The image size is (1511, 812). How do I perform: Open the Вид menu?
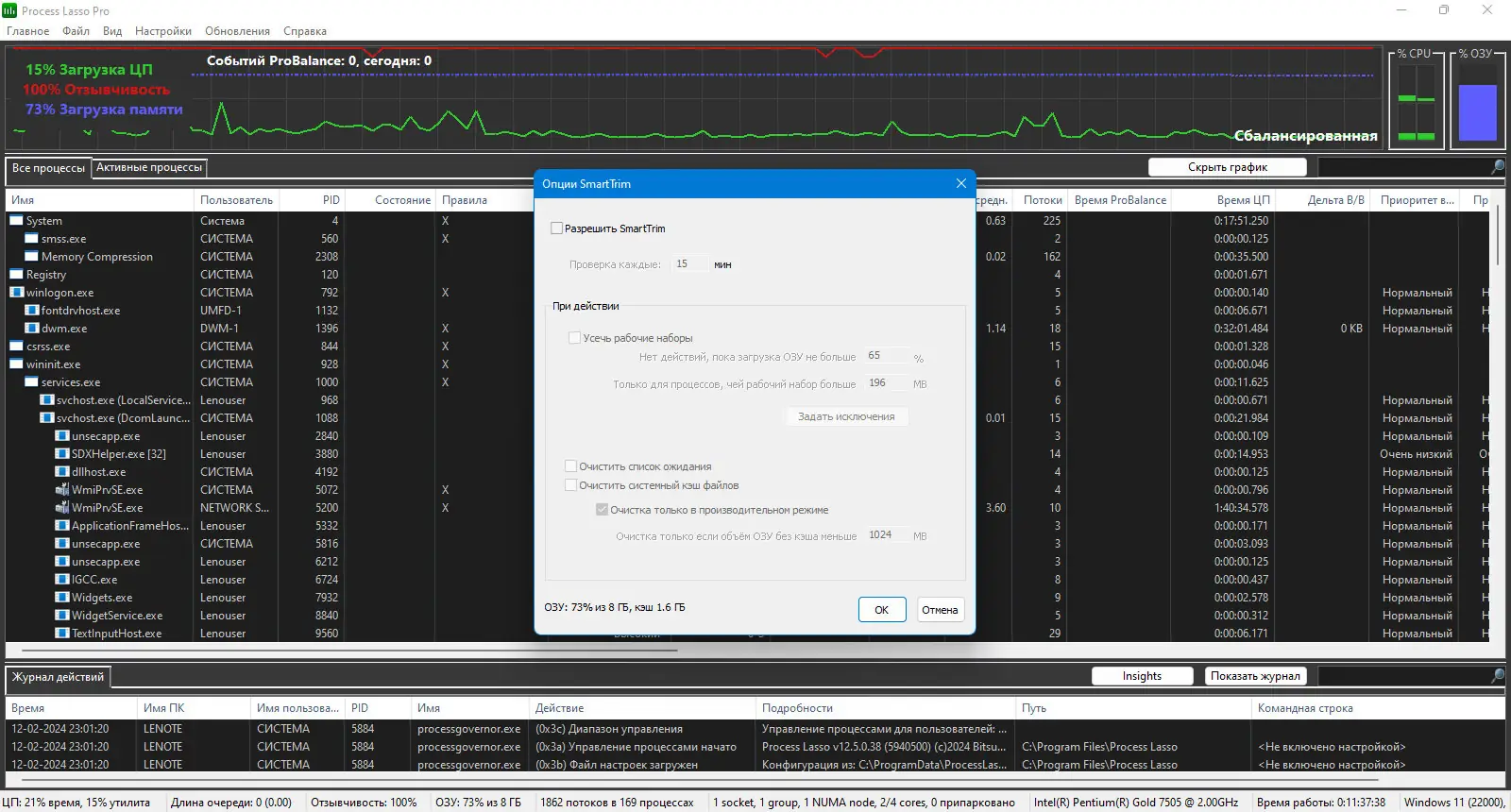pos(112,31)
